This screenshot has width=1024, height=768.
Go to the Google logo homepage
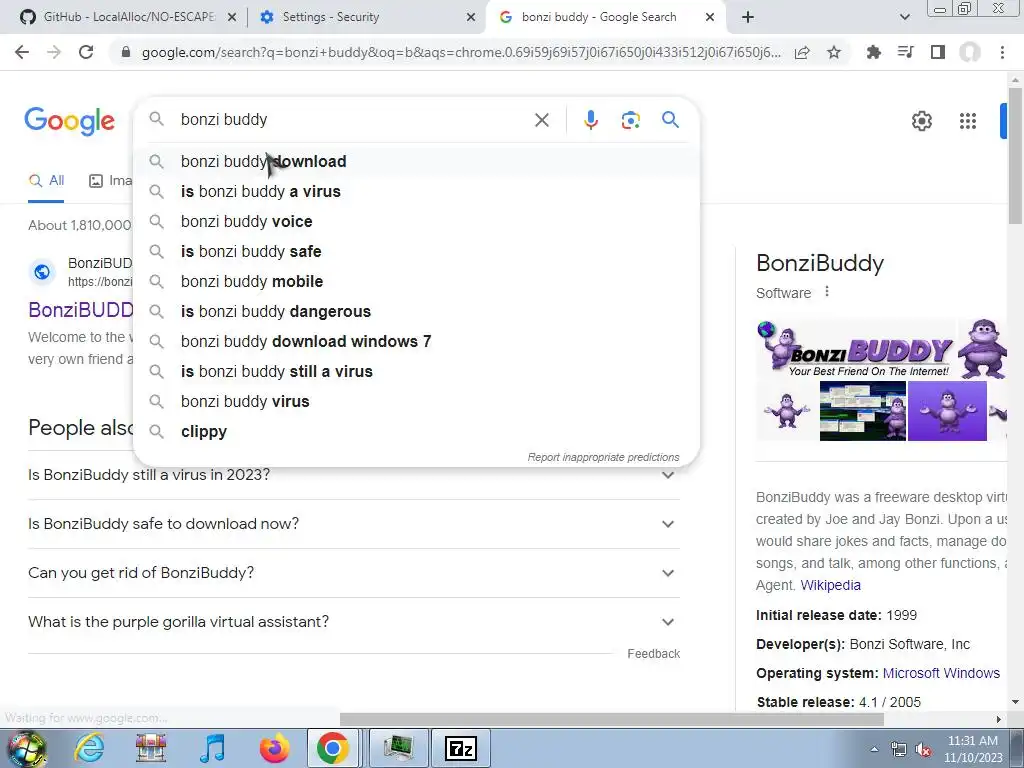coord(69,121)
